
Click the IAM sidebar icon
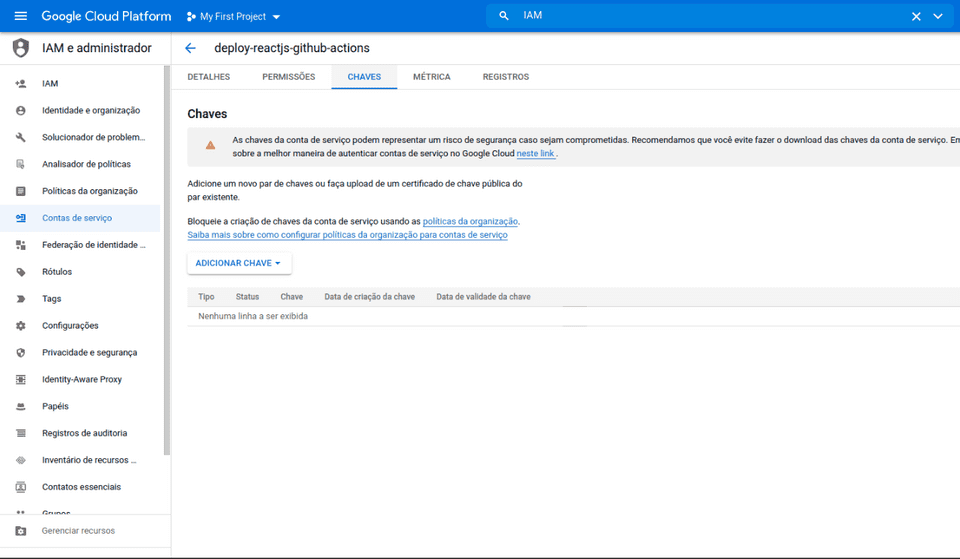[x=21, y=84]
